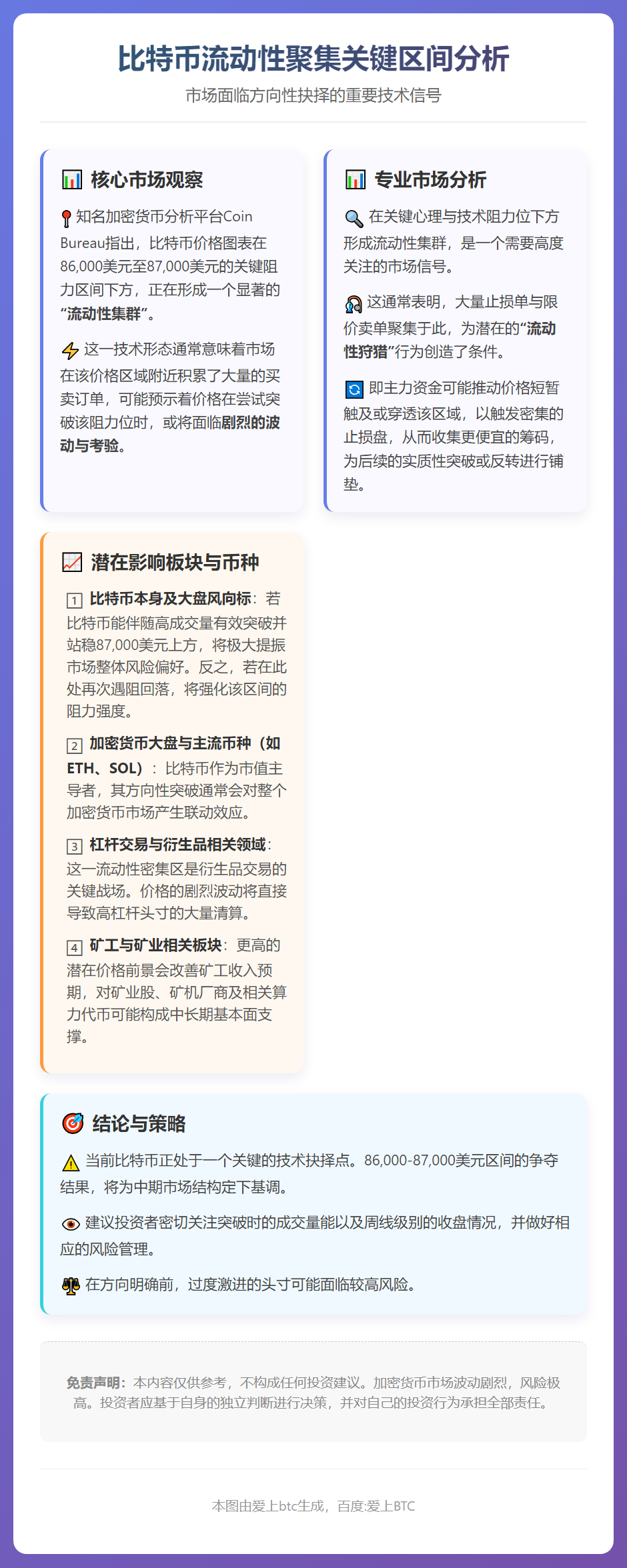Click text 形成流动性集群，是一个需要高度关注
Screen dimensions: 627x1568
pyautogui.click(x=454, y=255)
